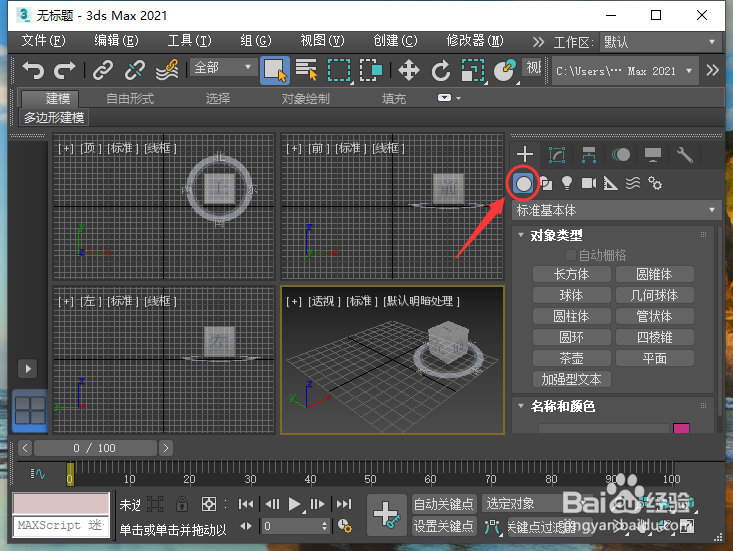Click the viewport layout tab icon
This screenshot has width=733, height=551.
point(30,410)
